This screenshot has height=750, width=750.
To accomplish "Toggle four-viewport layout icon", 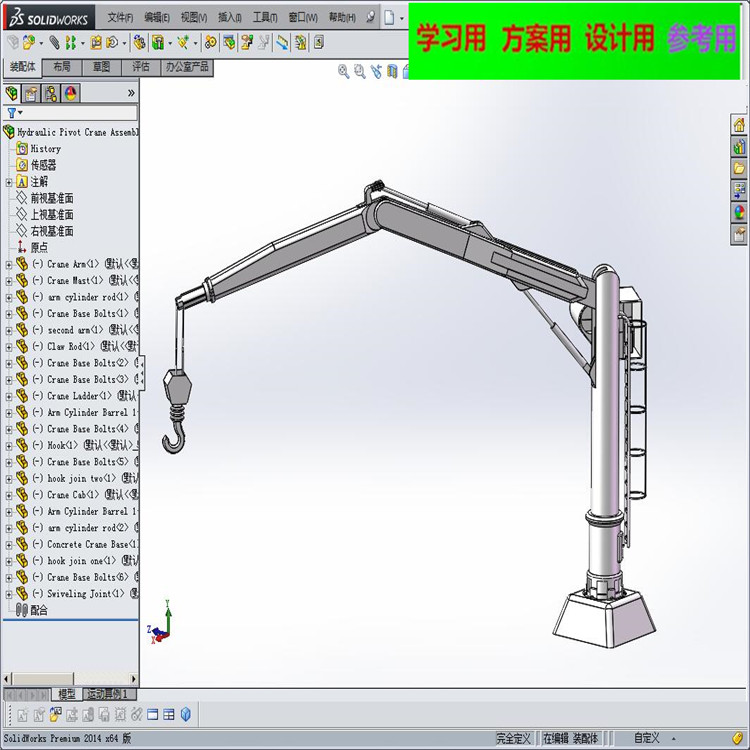I will [x=169, y=715].
